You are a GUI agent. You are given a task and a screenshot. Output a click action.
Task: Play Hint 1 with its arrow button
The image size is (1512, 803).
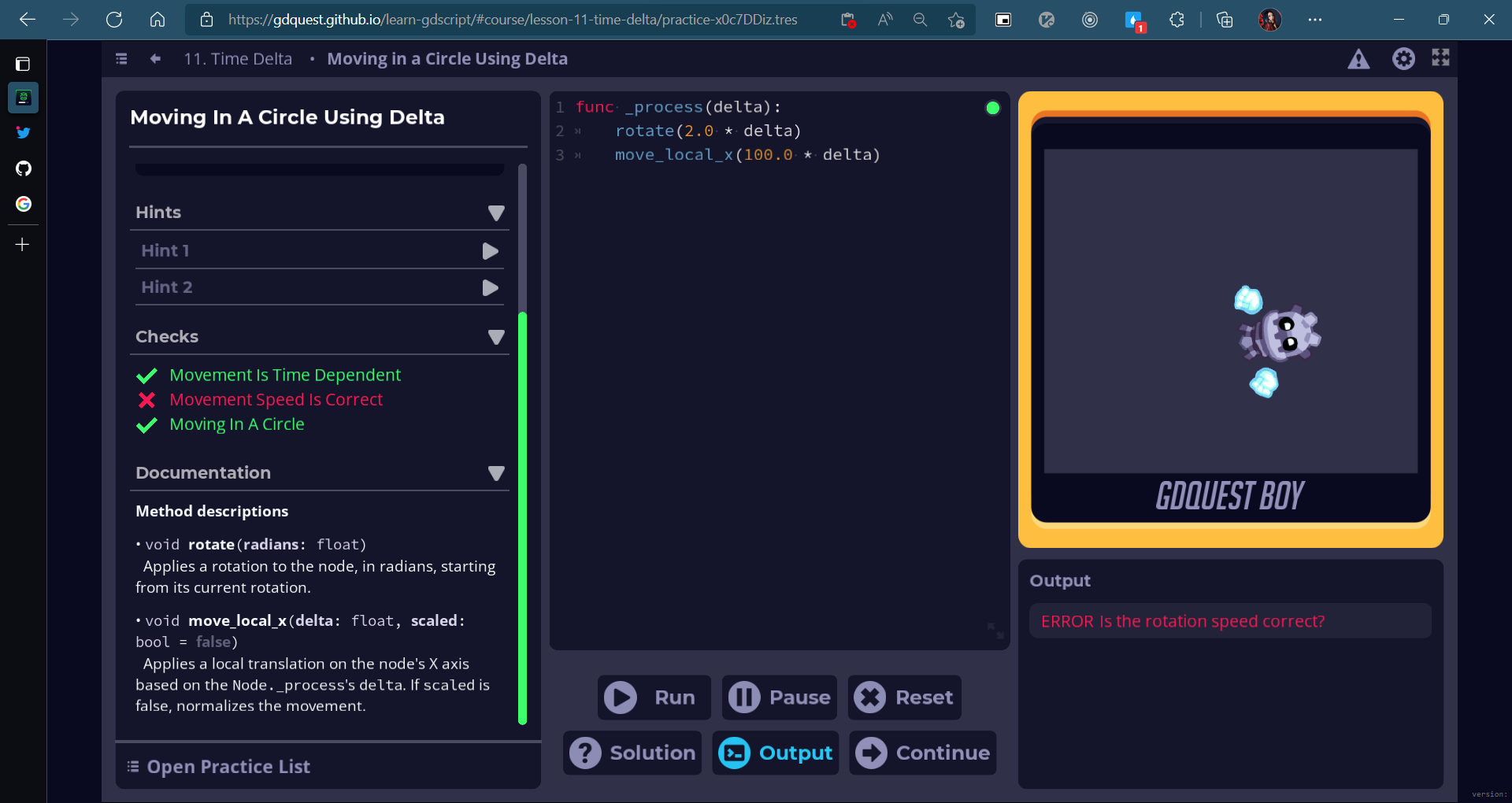pos(490,250)
